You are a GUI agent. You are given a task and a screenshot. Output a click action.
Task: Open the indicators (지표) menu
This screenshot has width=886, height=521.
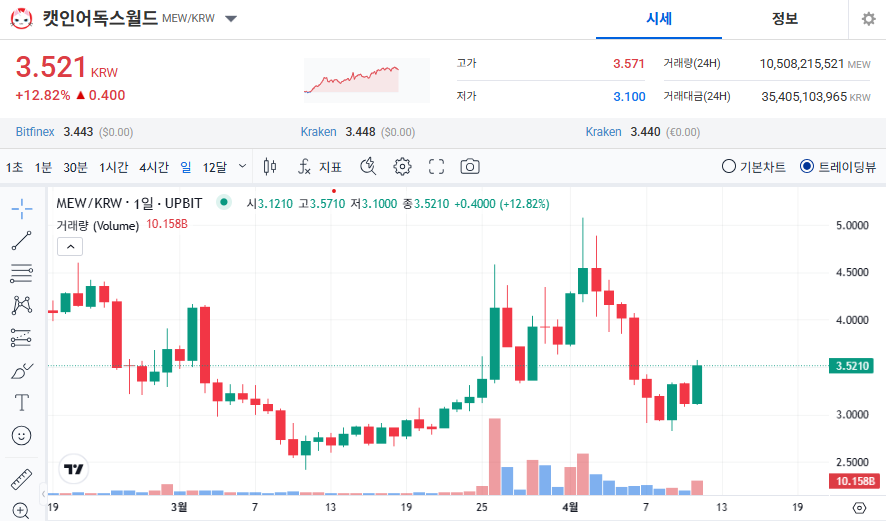point(320,167)
